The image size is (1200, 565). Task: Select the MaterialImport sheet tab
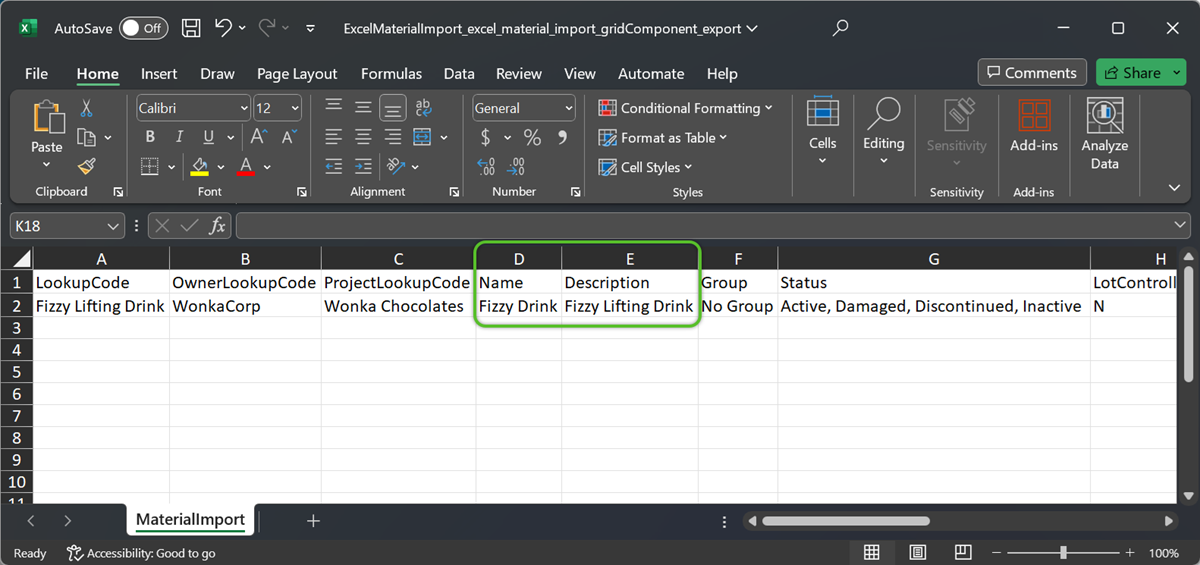click(190, 520)
